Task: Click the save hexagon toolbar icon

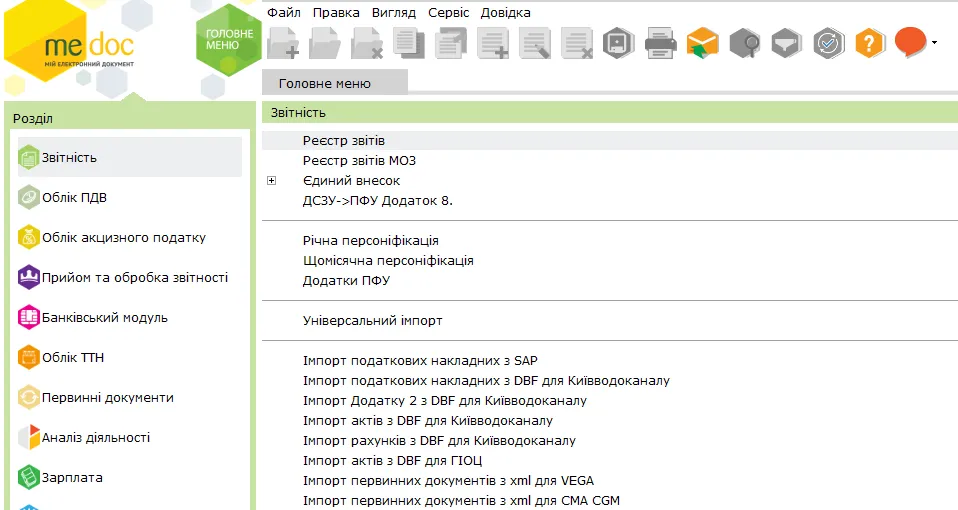Action: click(618, 43)
